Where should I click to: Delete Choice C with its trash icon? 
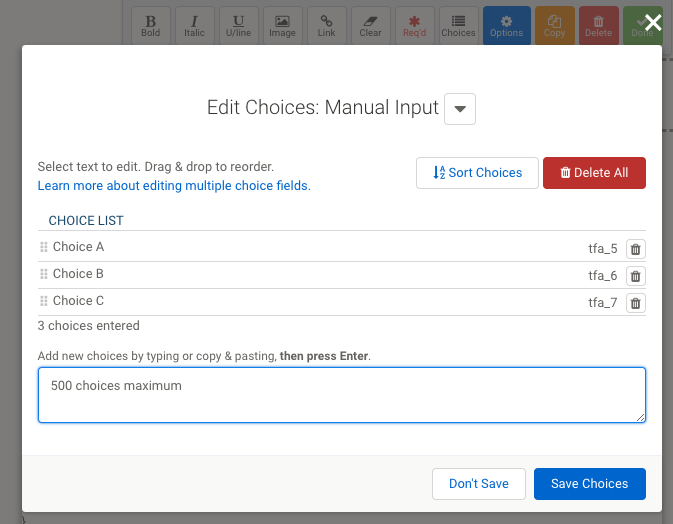(636, 303)
